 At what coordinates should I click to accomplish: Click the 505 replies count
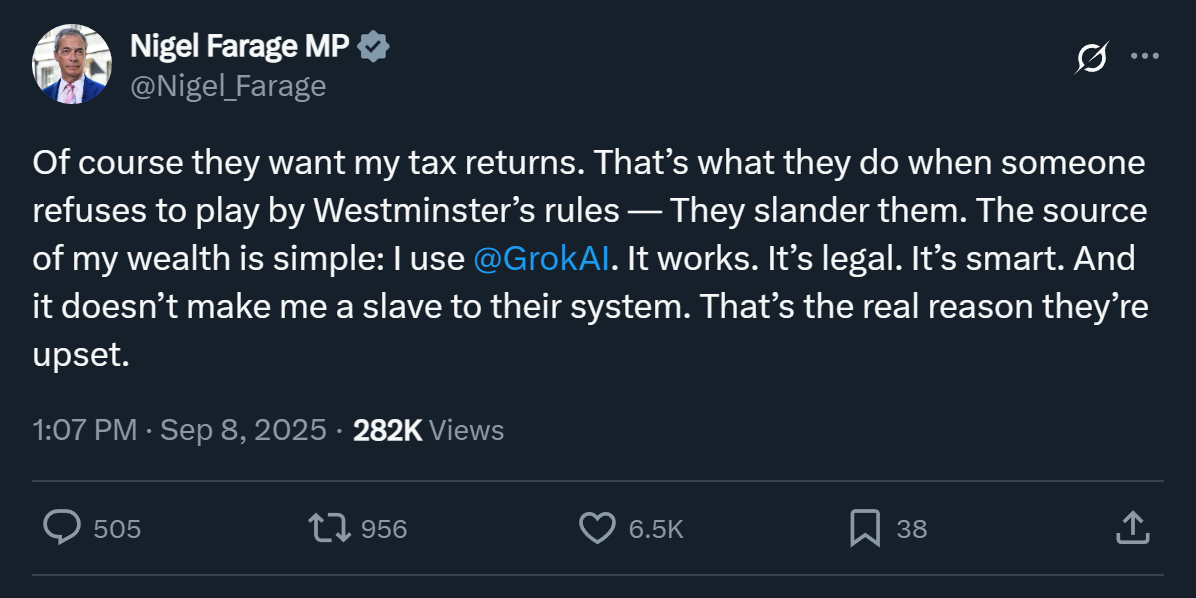pos(117,529)
